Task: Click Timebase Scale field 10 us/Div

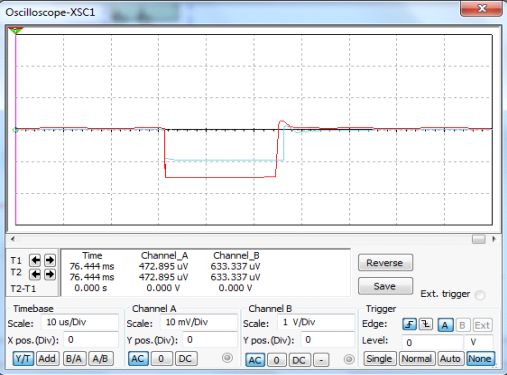Action: (80, 322)
